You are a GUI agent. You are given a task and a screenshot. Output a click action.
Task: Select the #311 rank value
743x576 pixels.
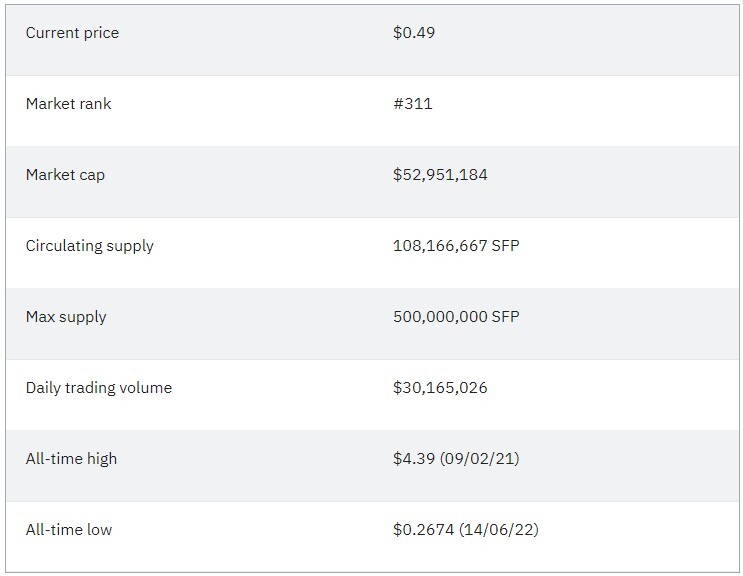coord(413,103)
